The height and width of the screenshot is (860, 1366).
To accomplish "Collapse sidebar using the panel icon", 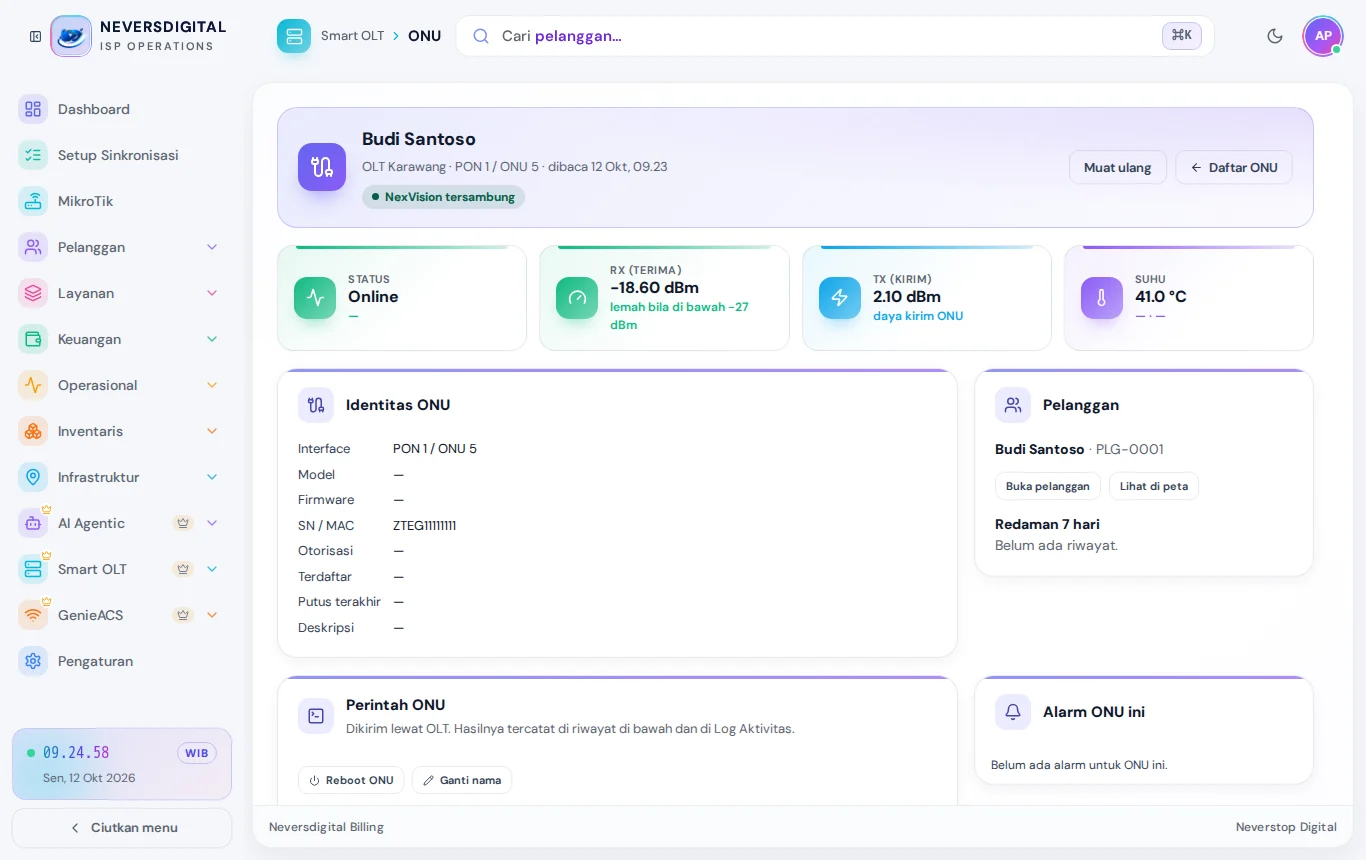I will point(36,36).
